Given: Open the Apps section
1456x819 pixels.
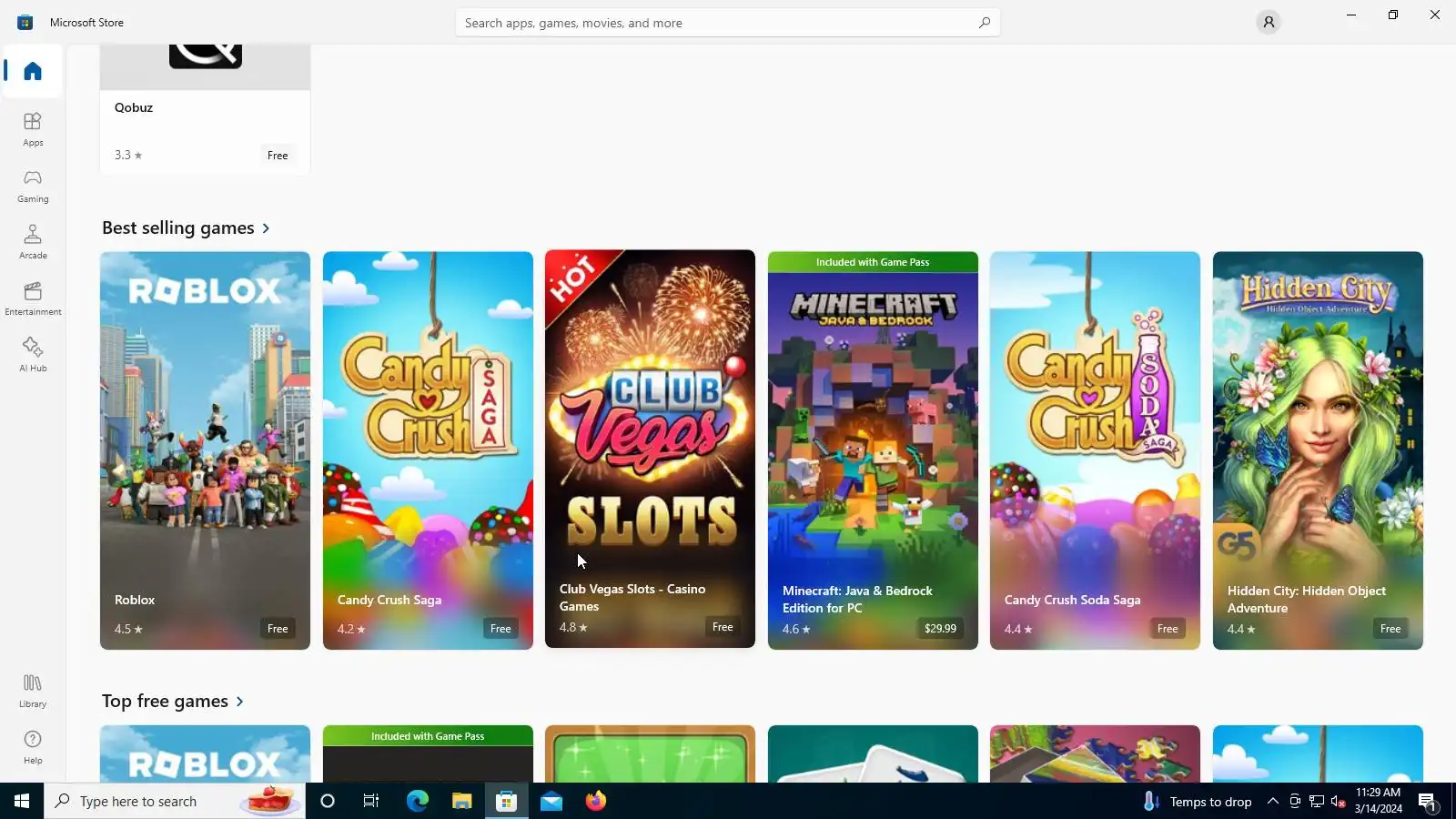Looking at the screenshot, I should (33, 129).
